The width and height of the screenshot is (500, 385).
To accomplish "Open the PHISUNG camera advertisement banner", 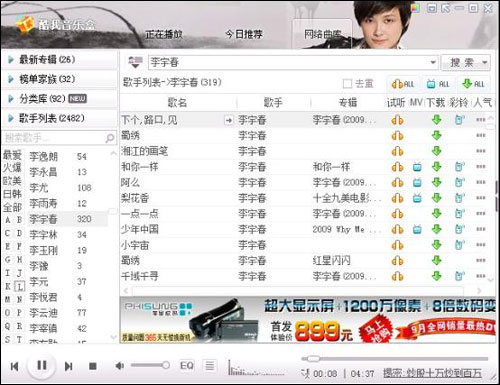I will (x=307, y=319).
